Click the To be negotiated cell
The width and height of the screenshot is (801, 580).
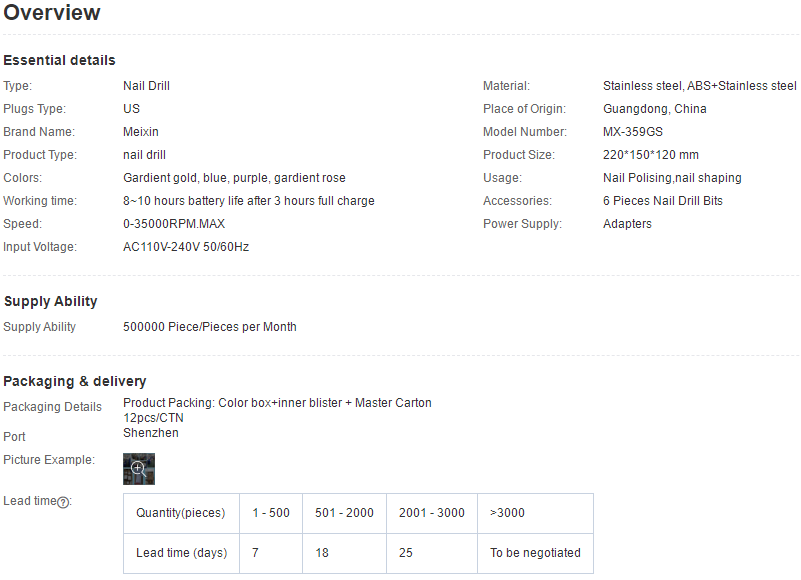coord(535,553)
